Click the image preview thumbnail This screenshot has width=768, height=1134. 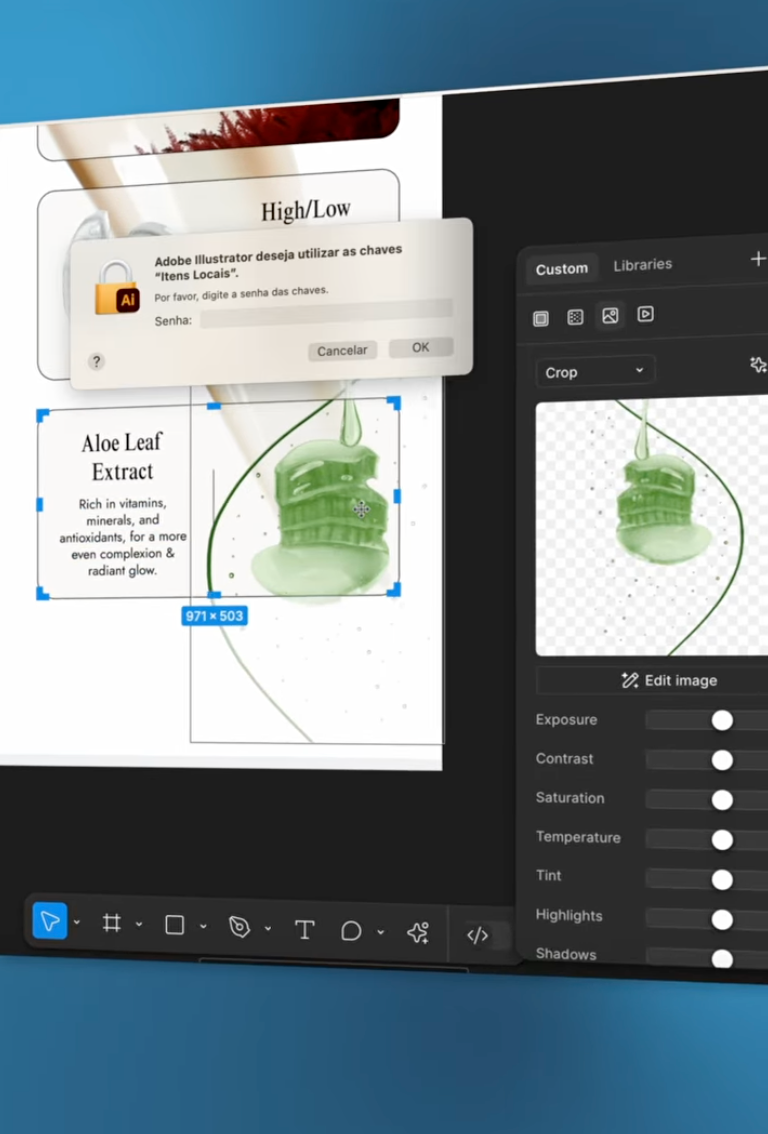652,526
